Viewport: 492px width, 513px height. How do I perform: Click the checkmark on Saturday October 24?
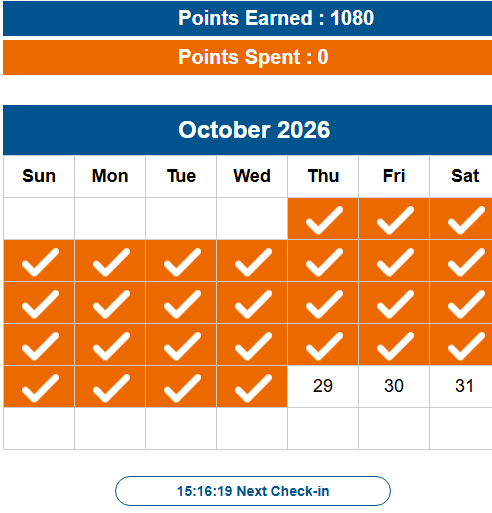(x=466, y=346)
